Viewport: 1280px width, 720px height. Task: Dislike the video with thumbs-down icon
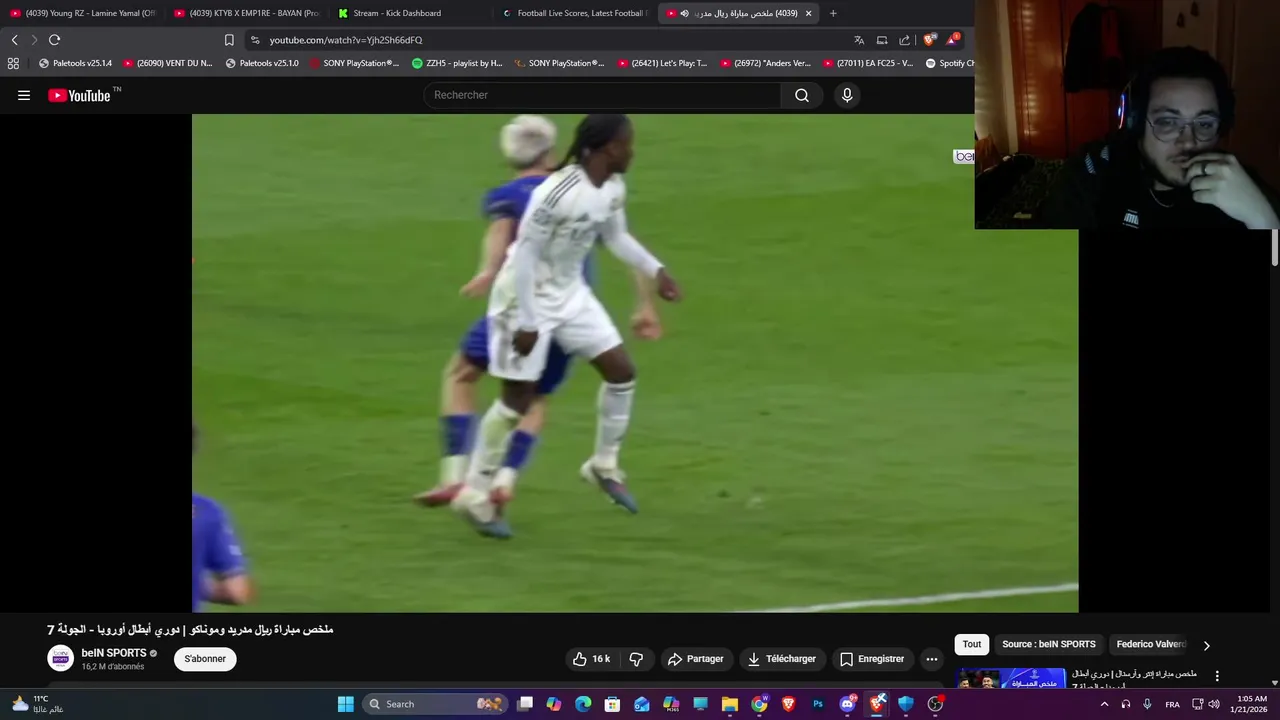click(x=636, y=659)
